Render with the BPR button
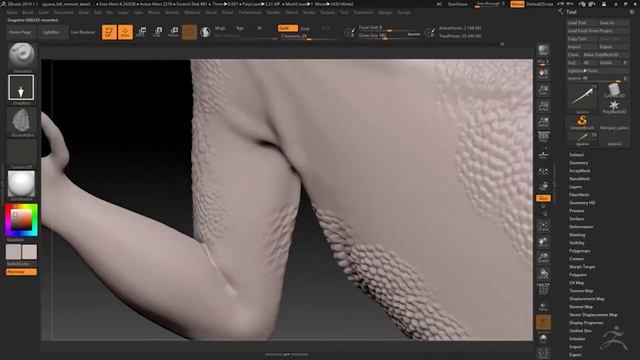The width and height of the screenshot is (640, 360). click(543, 50)
